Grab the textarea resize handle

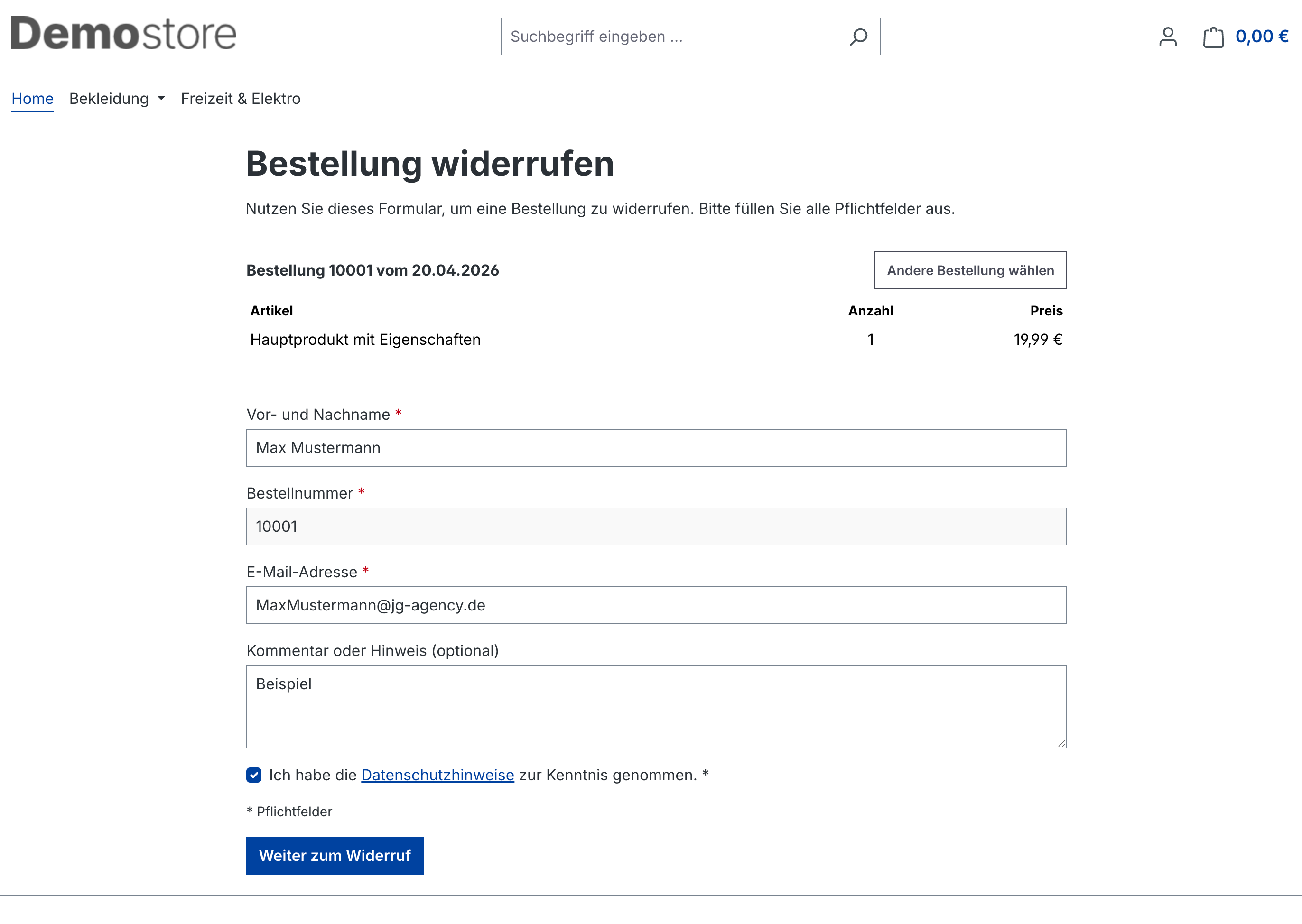tap(1061, 743)
